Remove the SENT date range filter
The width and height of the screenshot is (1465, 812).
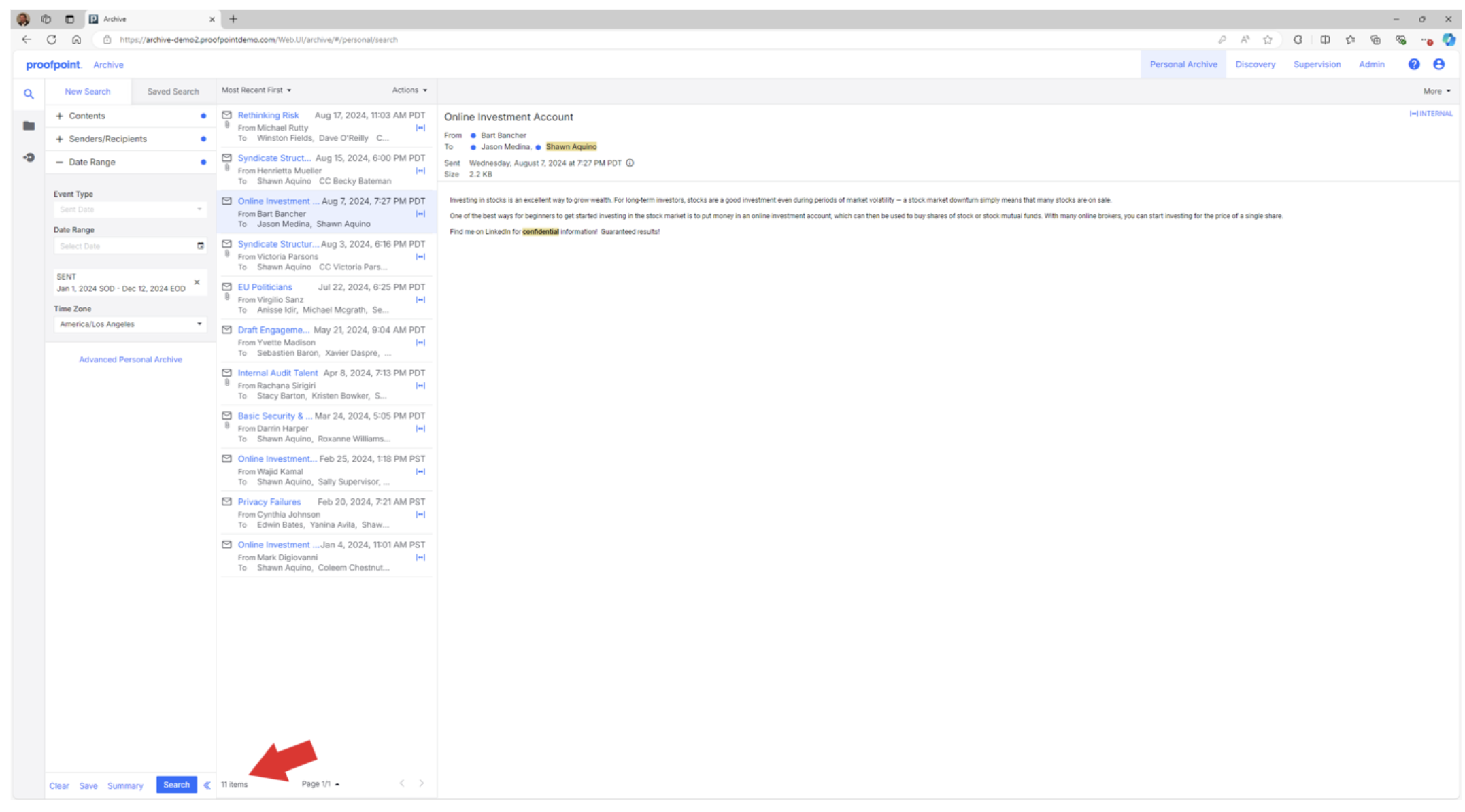coord(197,282)
